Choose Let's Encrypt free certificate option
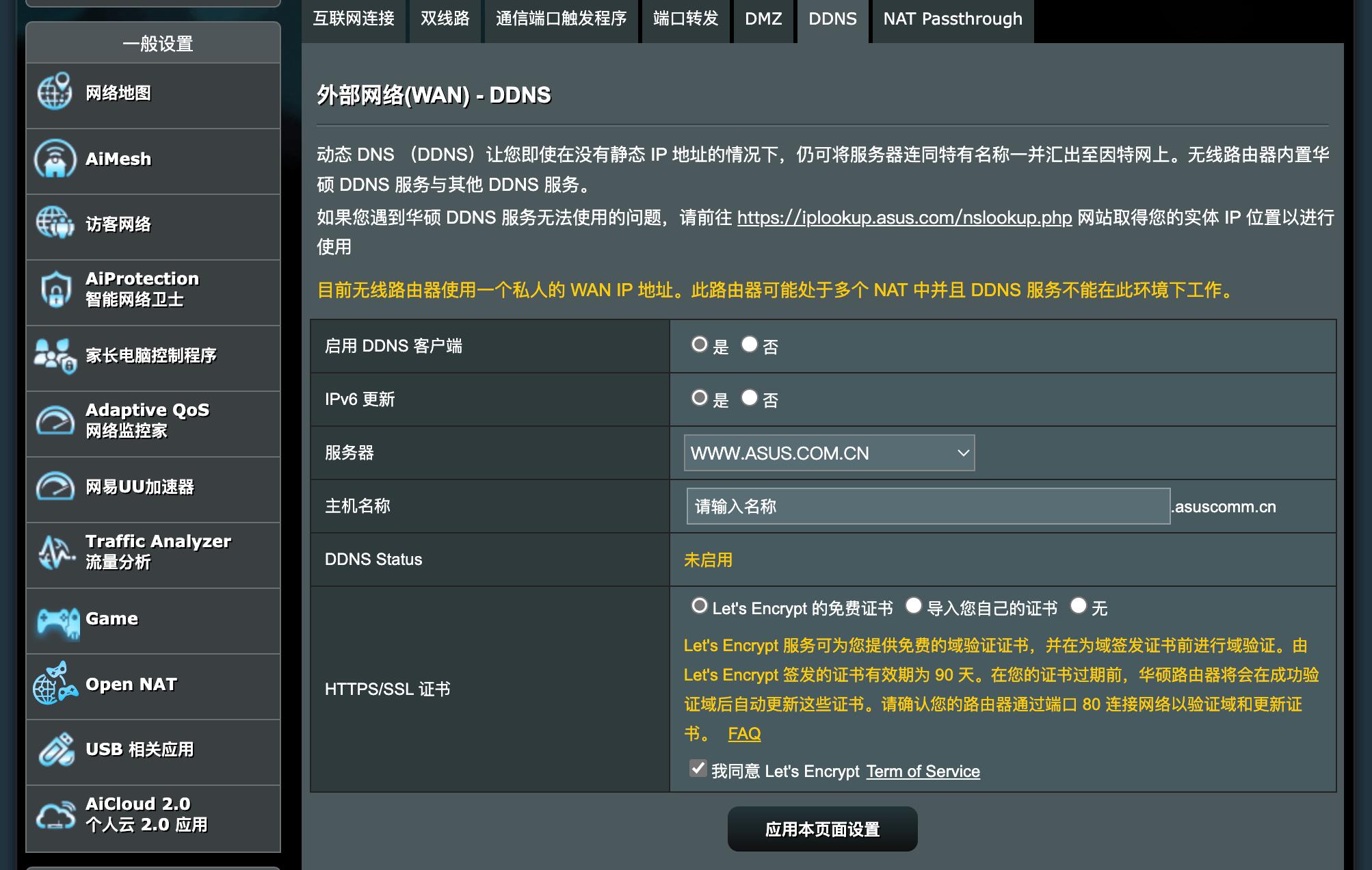This screenshot has height=870, width=1372. 699,606
